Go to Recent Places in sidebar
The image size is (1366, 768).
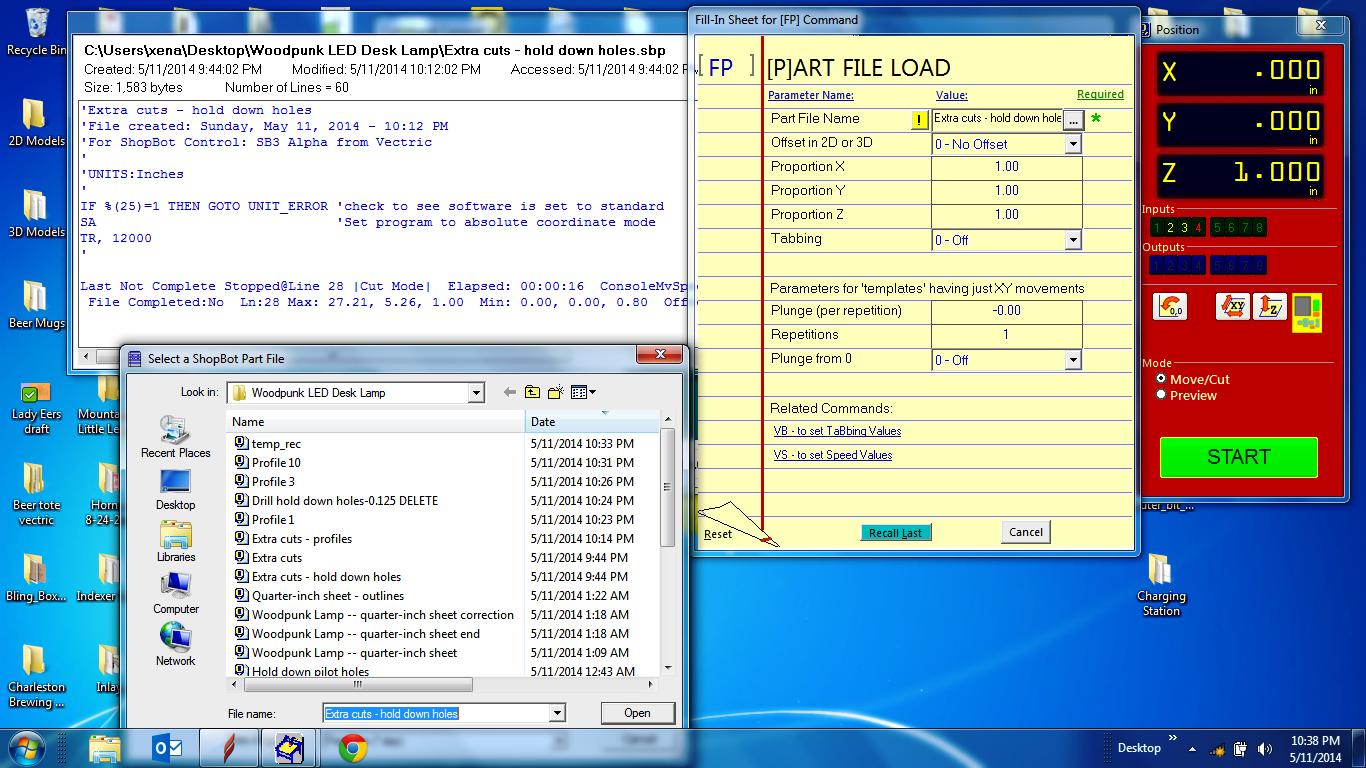point(176,437)
